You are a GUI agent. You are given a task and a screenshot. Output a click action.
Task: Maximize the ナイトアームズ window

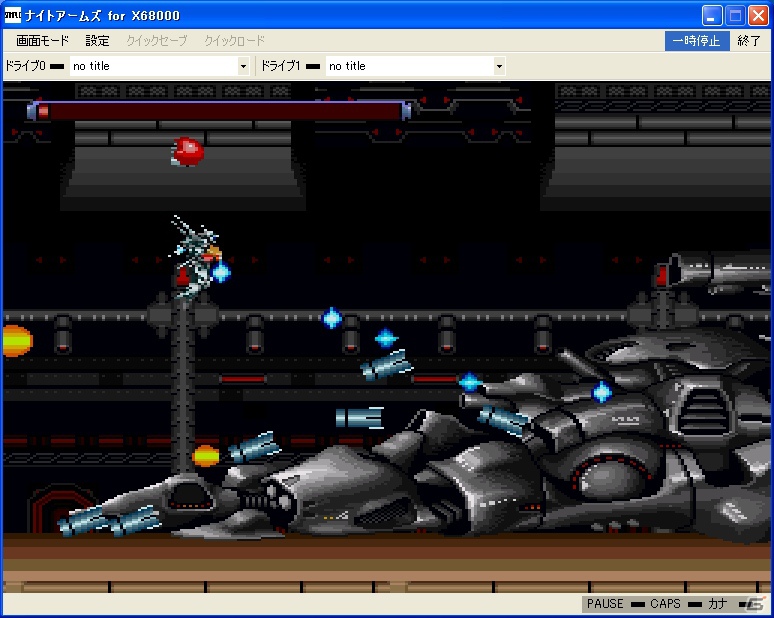pos(735,16)
